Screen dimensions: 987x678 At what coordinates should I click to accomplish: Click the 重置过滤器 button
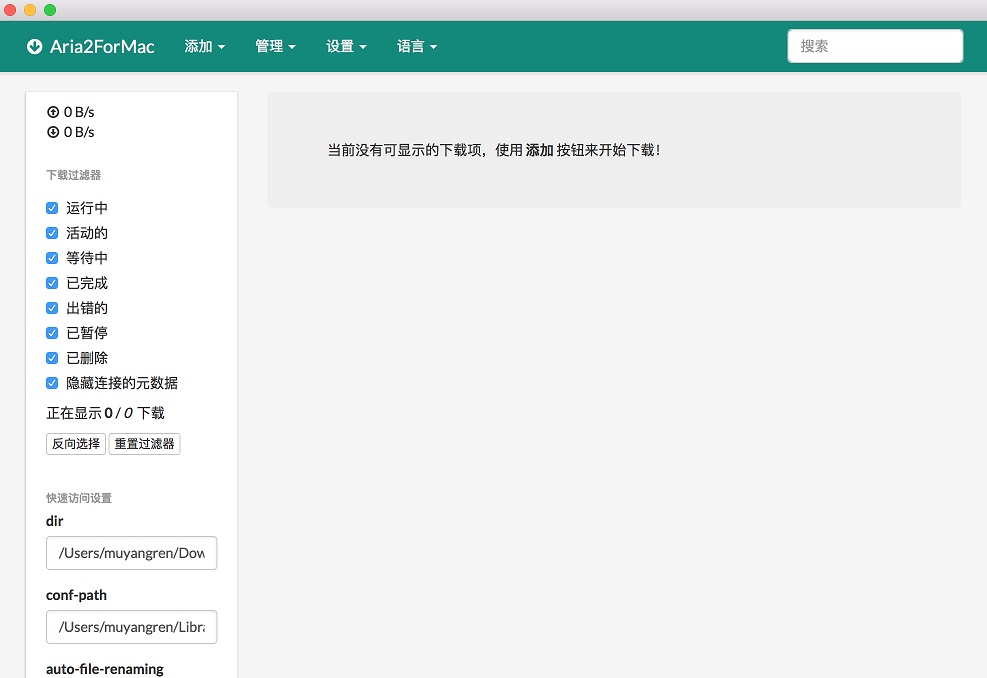tap(144, 444)
